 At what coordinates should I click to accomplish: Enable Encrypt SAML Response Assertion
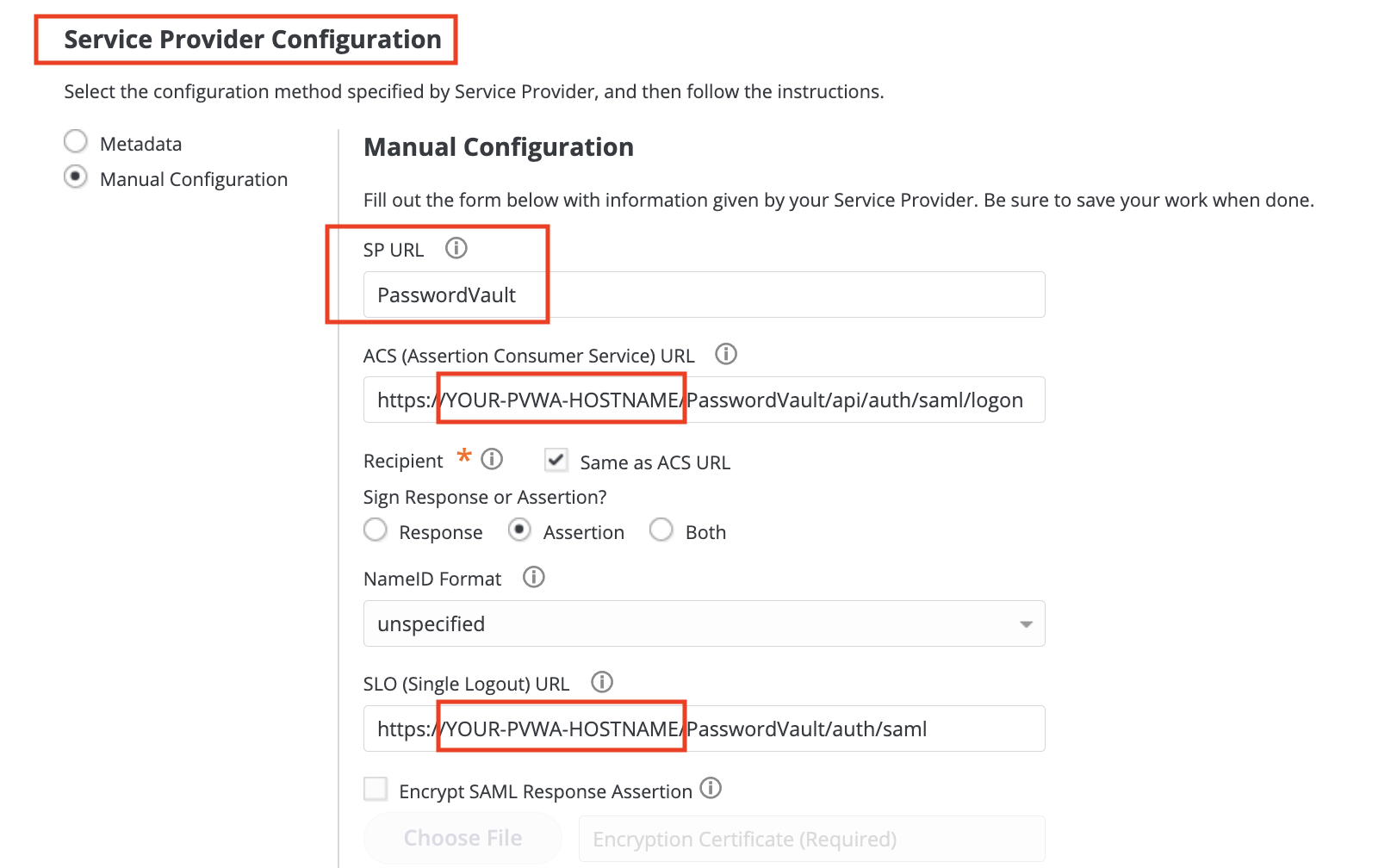376,789
